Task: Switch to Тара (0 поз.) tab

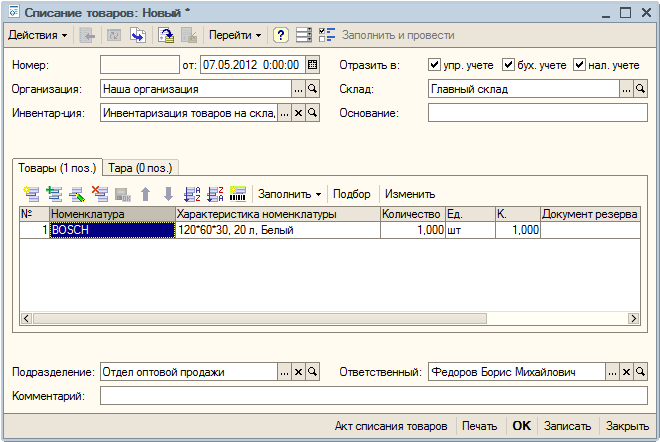Action: tap(141, 168)
